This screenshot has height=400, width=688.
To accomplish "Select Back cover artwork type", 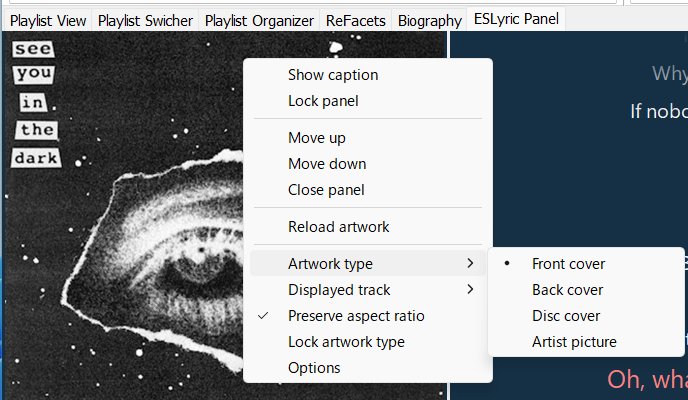I will (x=586, y=289).
